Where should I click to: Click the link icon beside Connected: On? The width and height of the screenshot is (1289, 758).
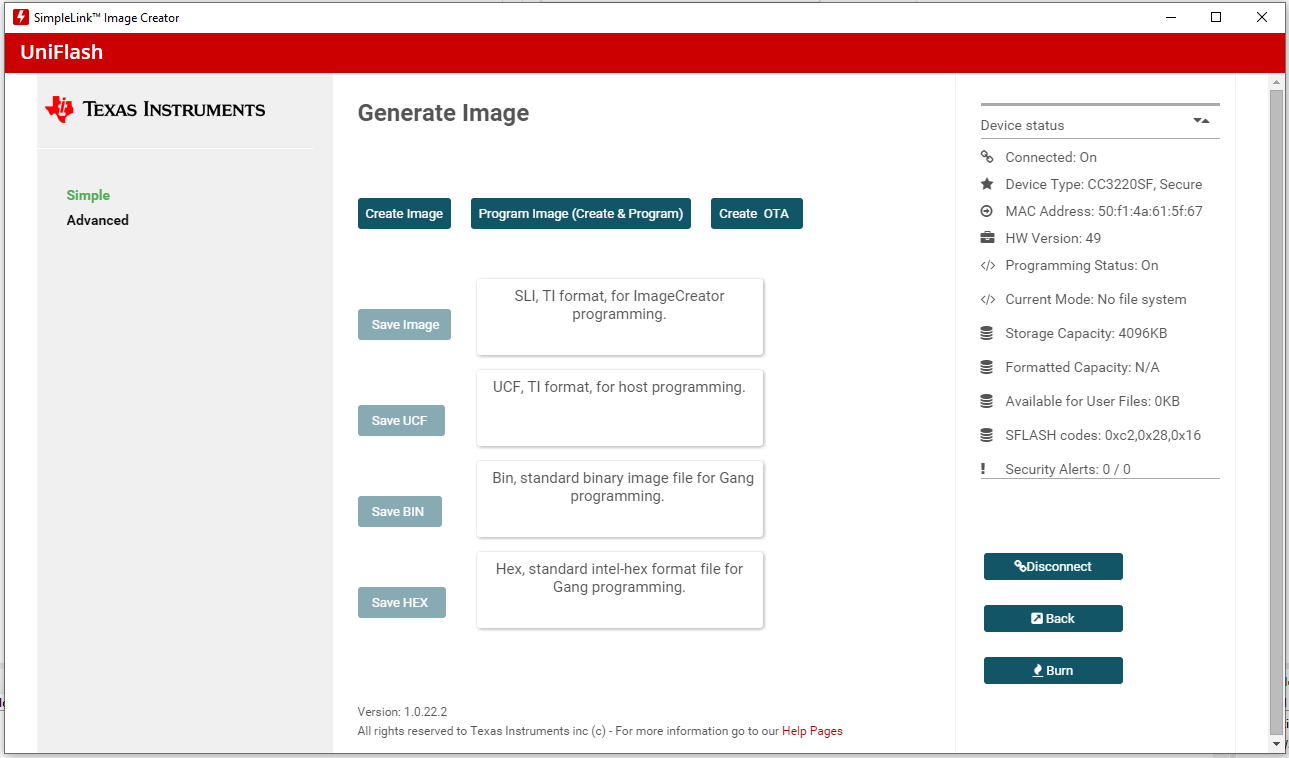pos(987,157)
